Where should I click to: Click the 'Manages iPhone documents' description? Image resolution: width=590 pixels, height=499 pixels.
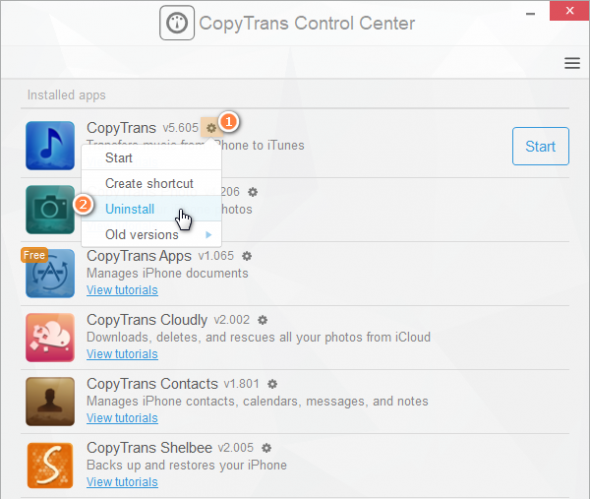click(x=167, y=273)
